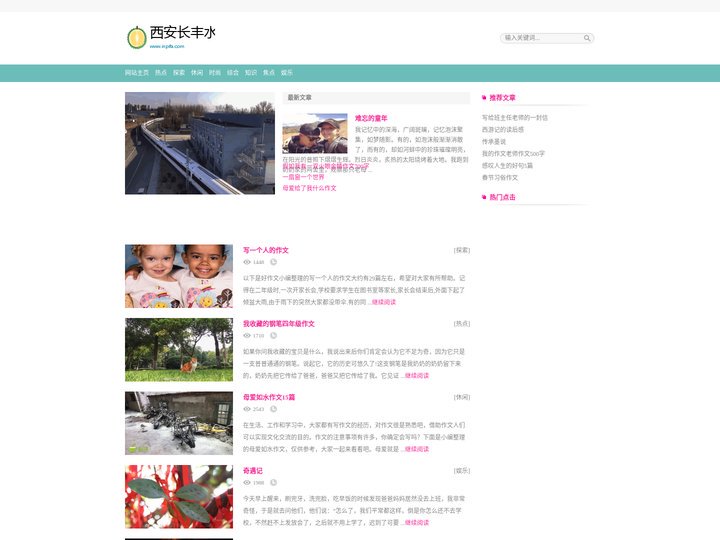Screen dimensions: 720x540
Task: Open sidebar link 写给班主任老师的一封信
Action: point(515,118)
